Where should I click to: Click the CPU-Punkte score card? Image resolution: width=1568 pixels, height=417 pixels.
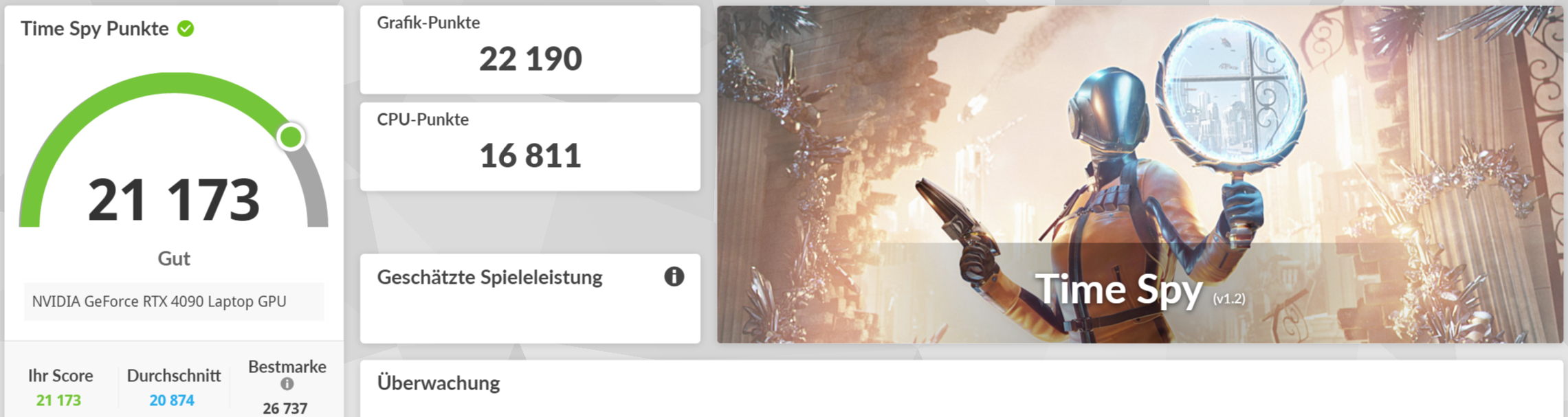pyautogui.click(x=530, y=146)
